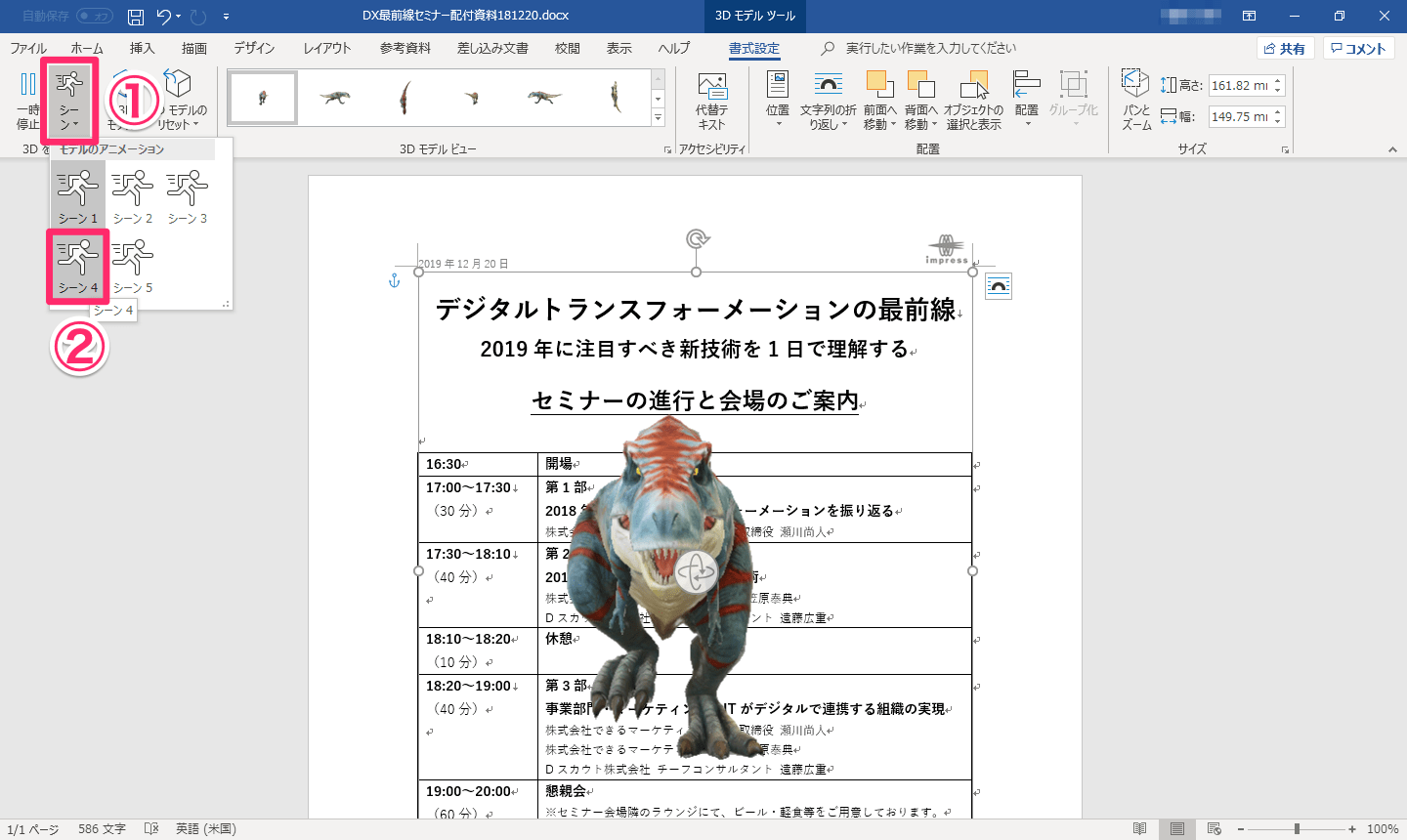Click 前面へ移動 (Bring Forward)
Image resolution: width=1407 pixels, height=840 pixels.
coord(880,101)
